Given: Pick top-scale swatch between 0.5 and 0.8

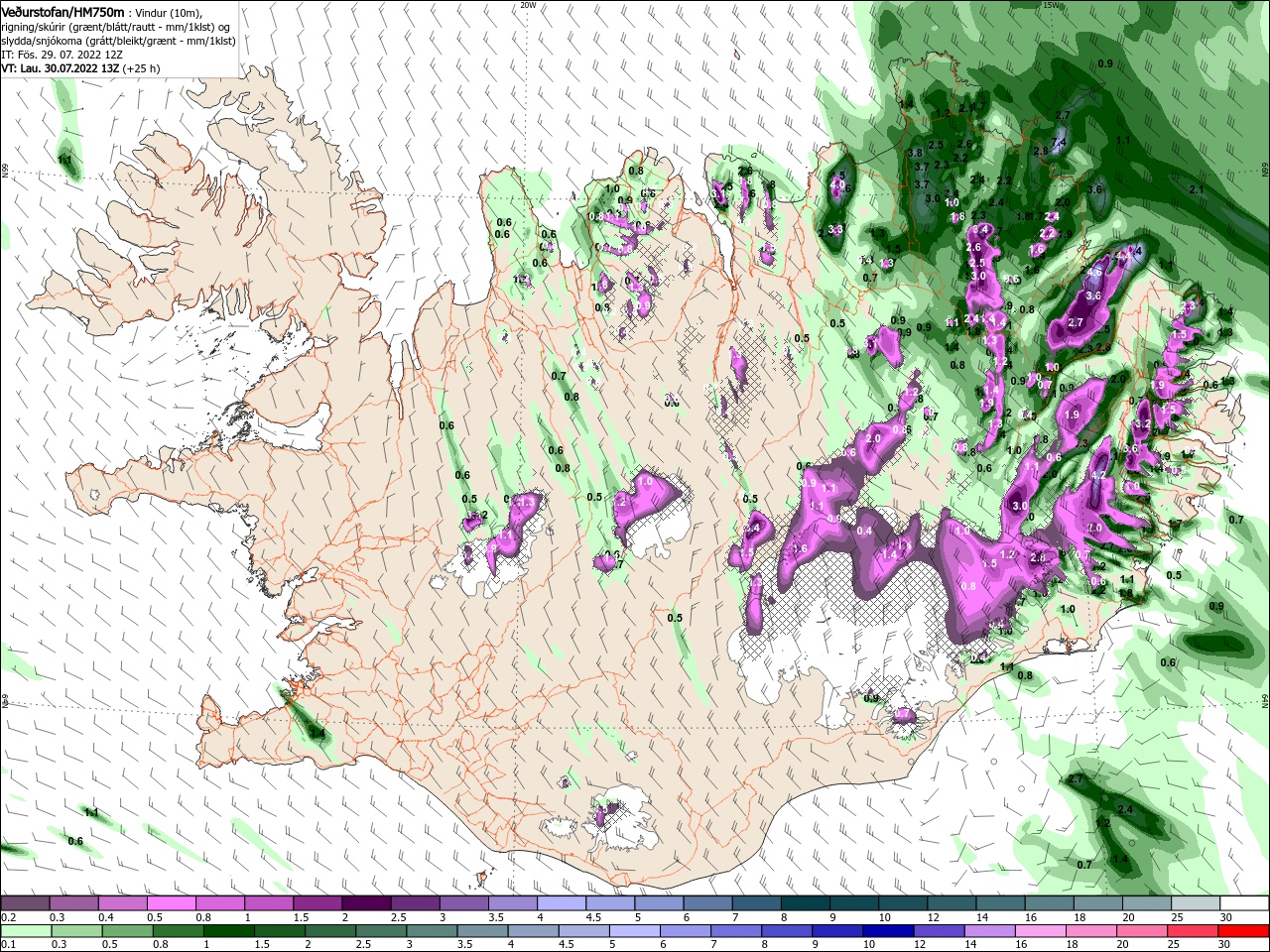Looking at the screenshot, I should [171, 903].
